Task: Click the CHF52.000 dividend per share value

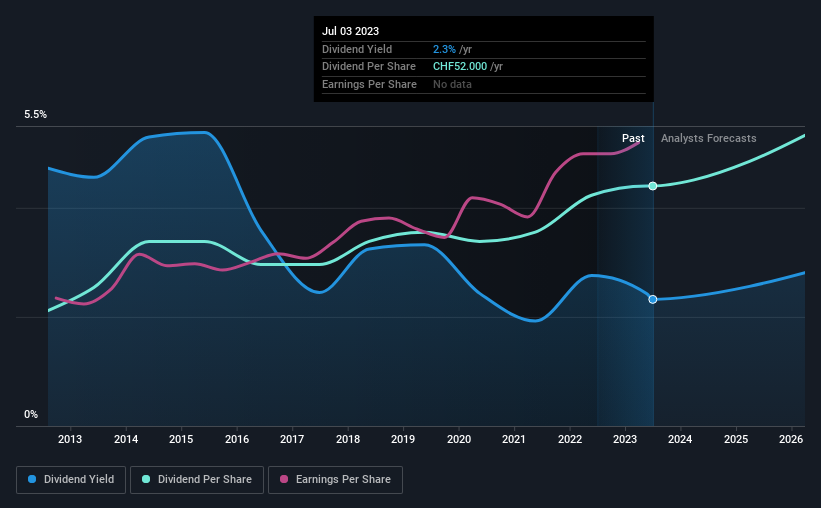Action: click(x=460, y=67)
